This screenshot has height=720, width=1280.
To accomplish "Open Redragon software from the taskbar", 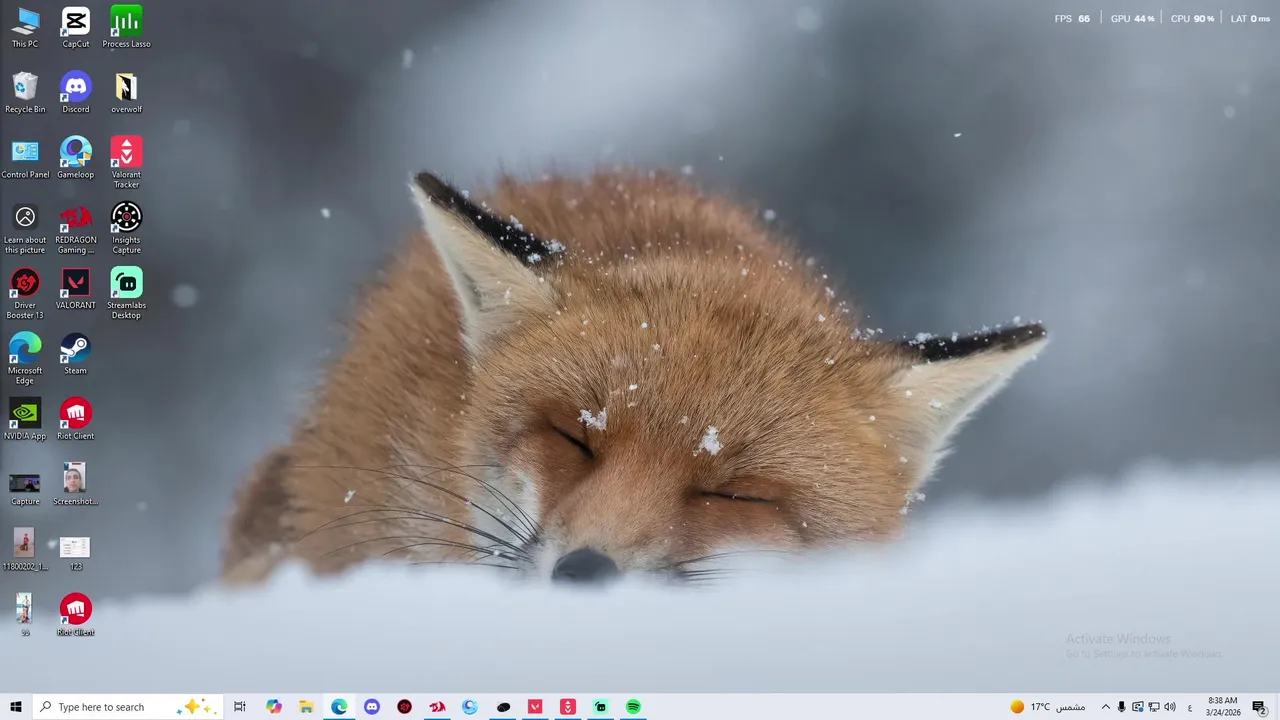I will [437, 707].
